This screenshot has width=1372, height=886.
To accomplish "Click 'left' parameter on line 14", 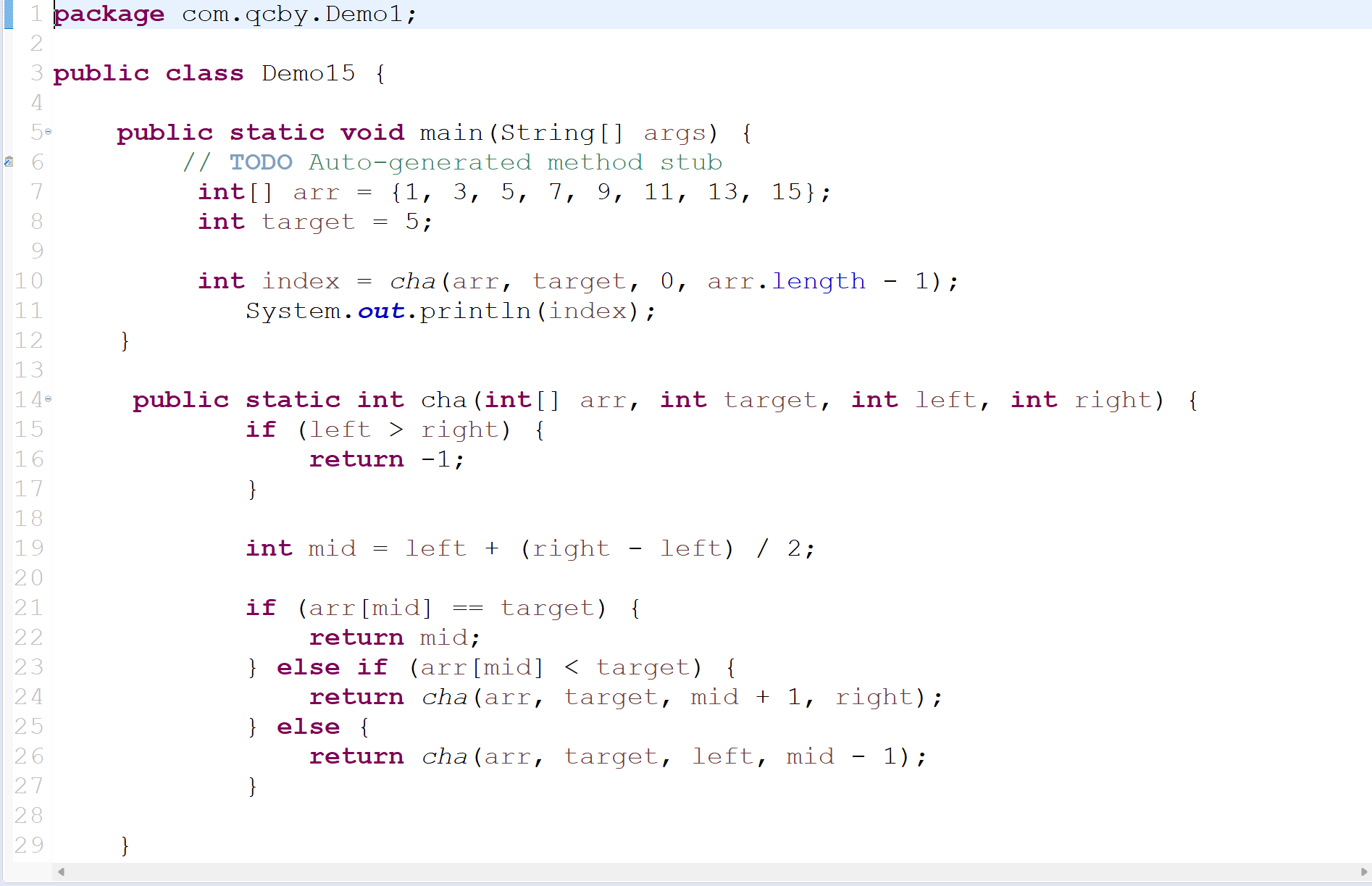I will pos(945,400).
